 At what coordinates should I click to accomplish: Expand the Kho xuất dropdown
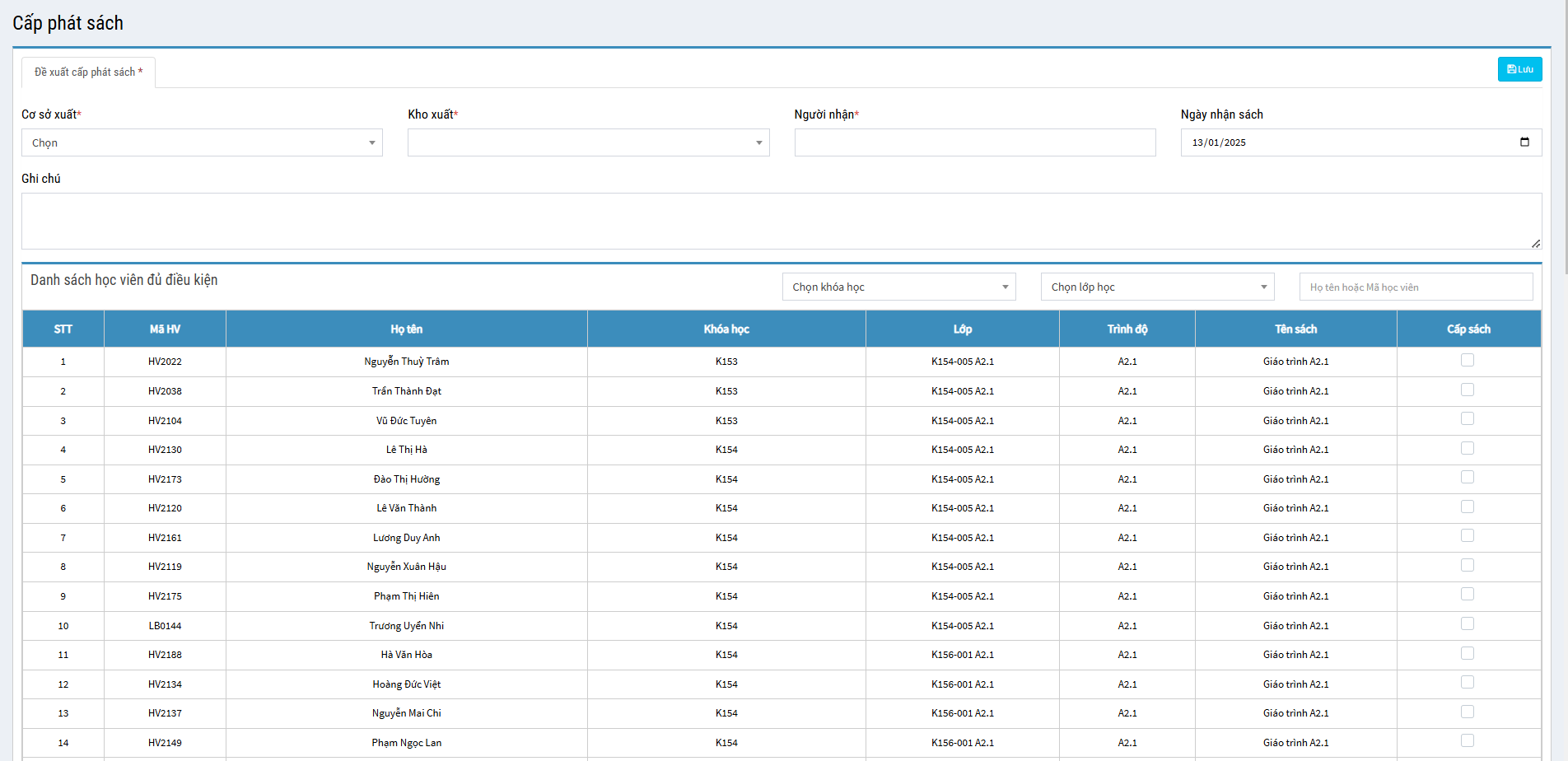(x=588, y=142)
